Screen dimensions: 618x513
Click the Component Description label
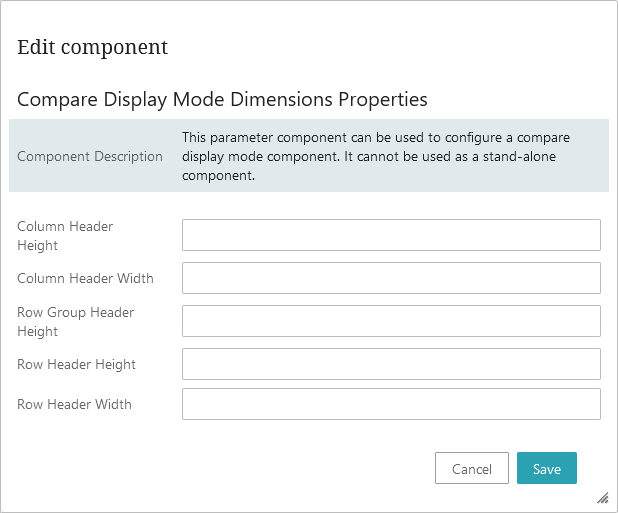(x=90, y=156)
